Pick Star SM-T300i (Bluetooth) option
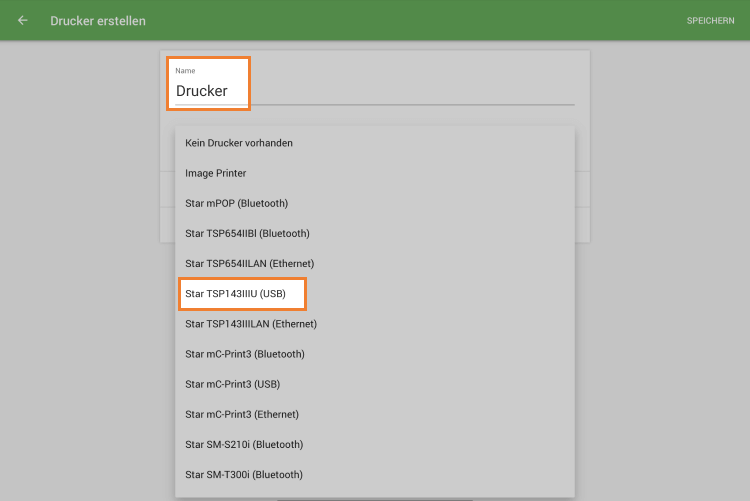The width and height of the screenshot is (750, 501). pyautogui.click(x=244, y=474)
